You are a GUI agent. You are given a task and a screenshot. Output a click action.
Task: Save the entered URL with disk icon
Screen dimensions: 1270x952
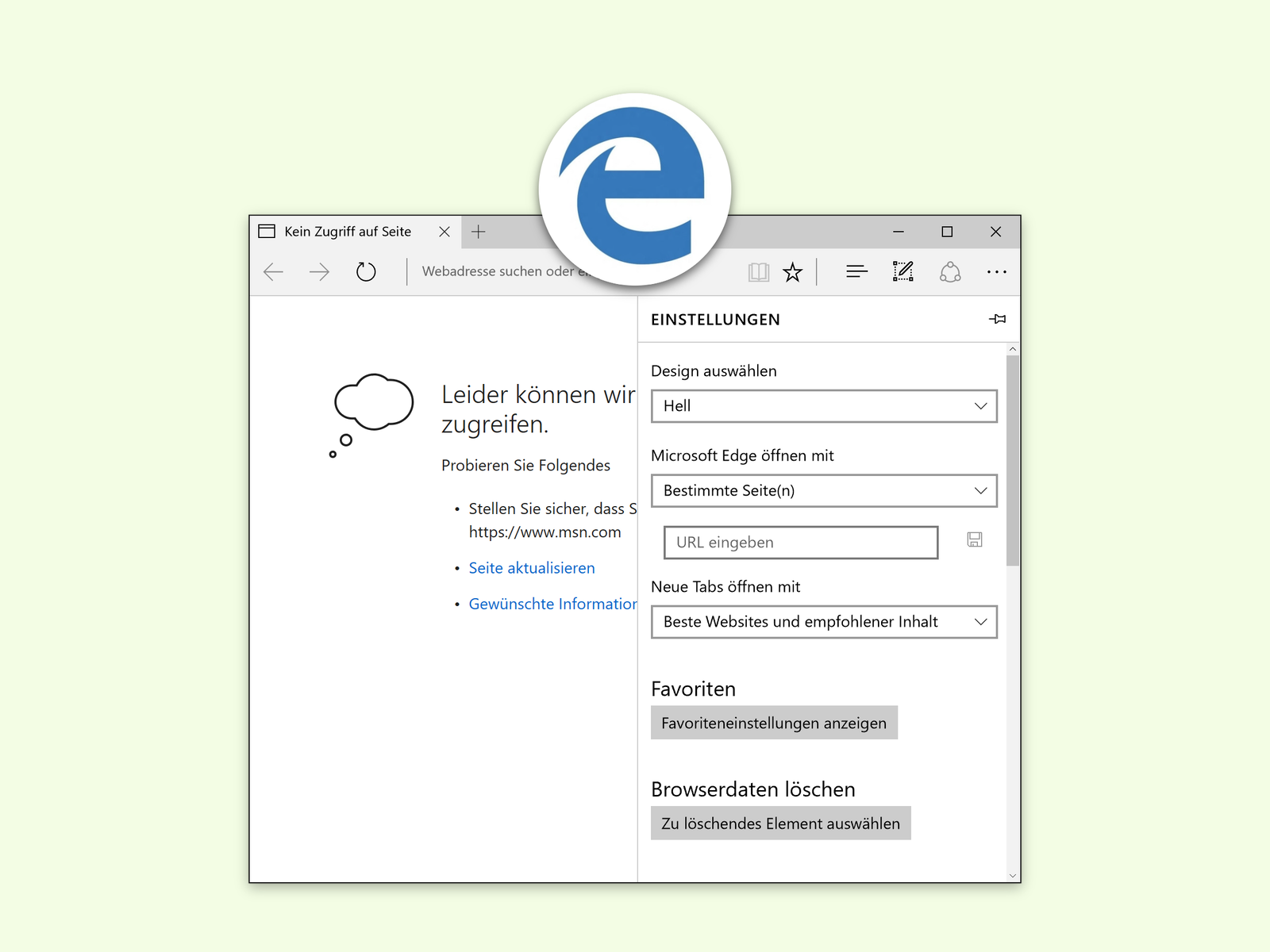click(x=975, y=539)
